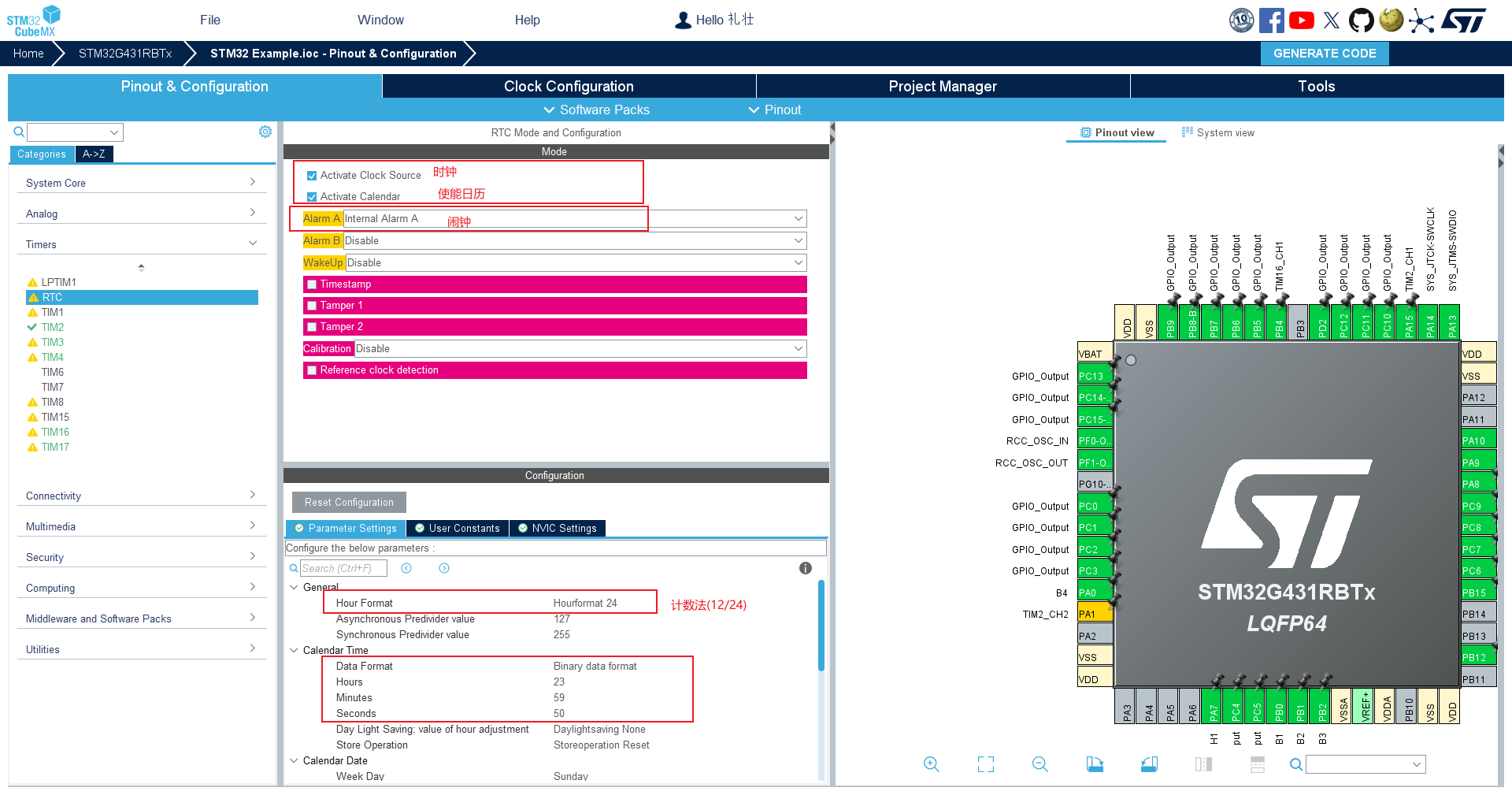Toggle the Activate Calendar checkbox
The height and width of the screenshot is (795, 1512).
click(312, 197)
